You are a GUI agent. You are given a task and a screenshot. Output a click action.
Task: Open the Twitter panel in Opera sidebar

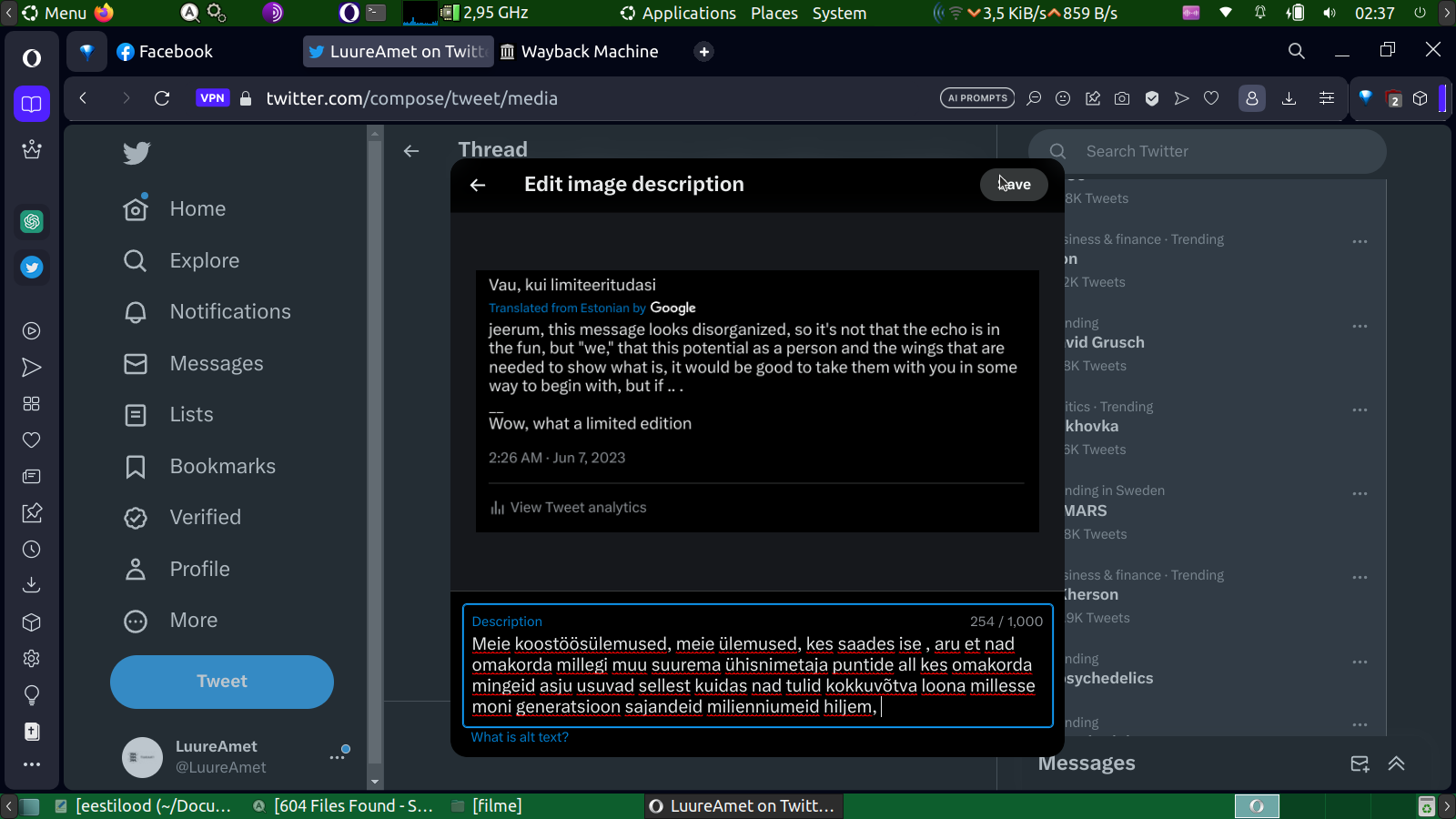tap(32, 268)
